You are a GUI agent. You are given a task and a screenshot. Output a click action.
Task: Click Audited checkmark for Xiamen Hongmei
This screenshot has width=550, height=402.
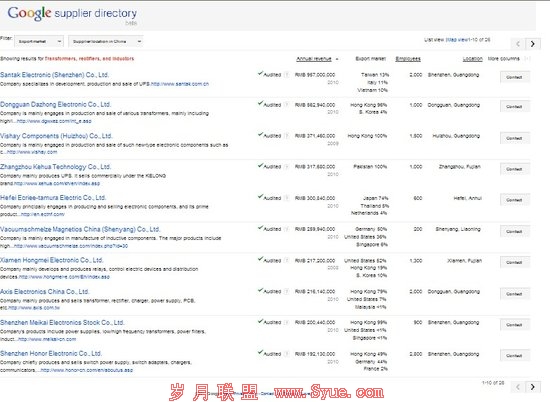(260, 259)
